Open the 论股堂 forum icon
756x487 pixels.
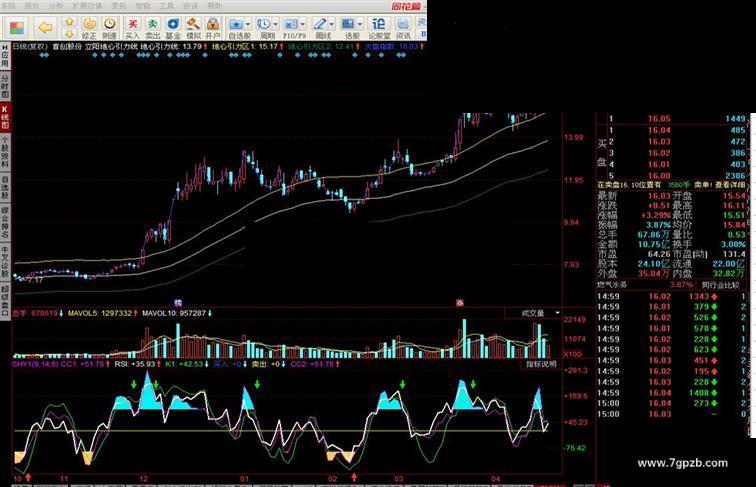click(379, 28)
